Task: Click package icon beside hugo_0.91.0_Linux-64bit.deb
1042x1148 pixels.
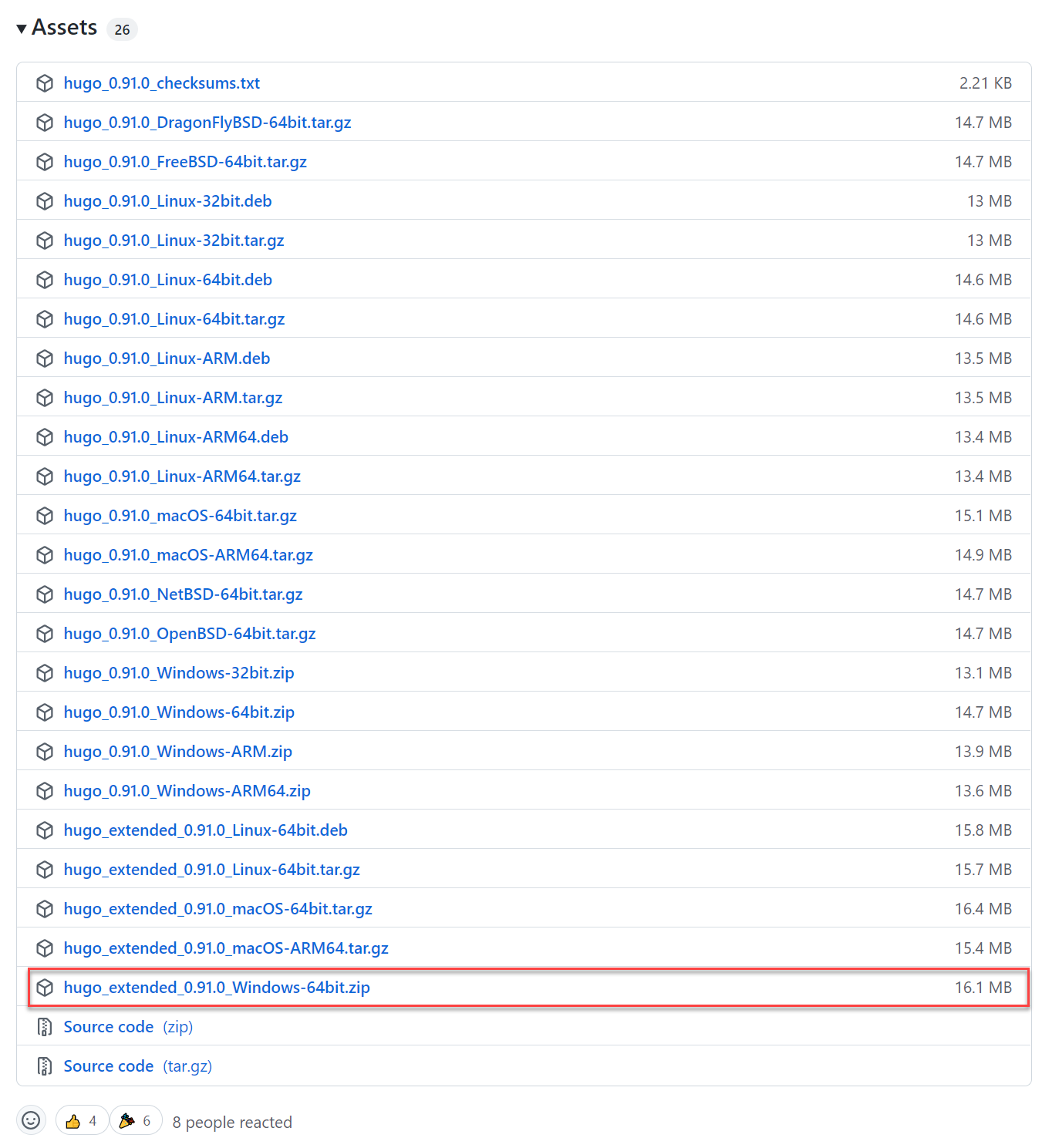Action: coord(45,279)
